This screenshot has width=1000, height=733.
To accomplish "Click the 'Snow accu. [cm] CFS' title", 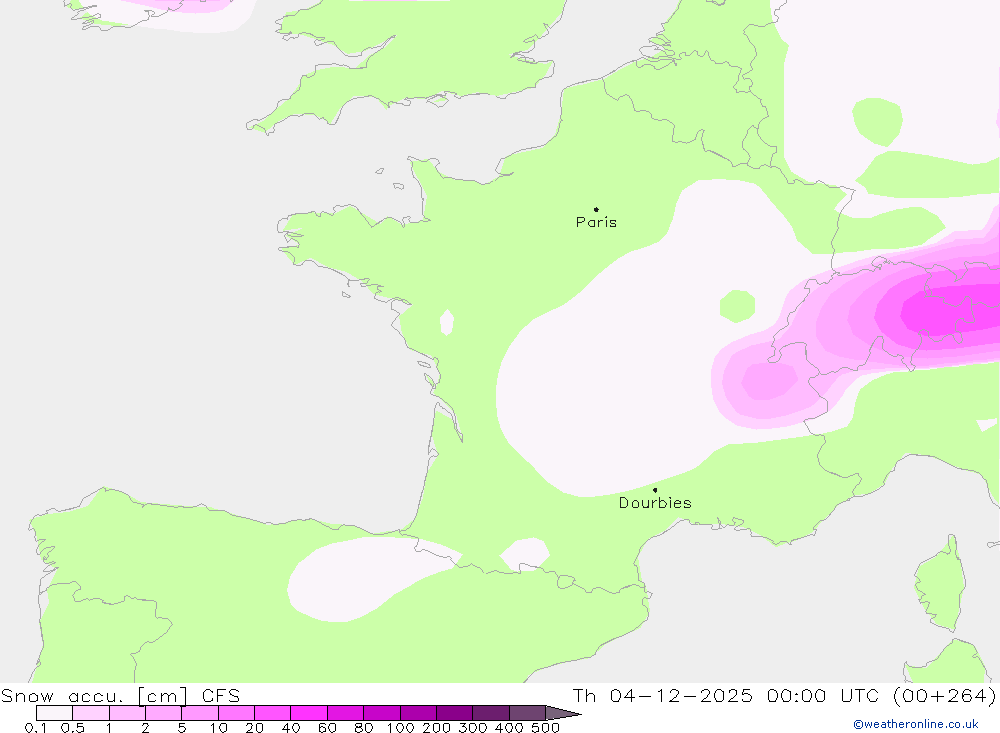I will pyautogui.click(x=121, y=695).
